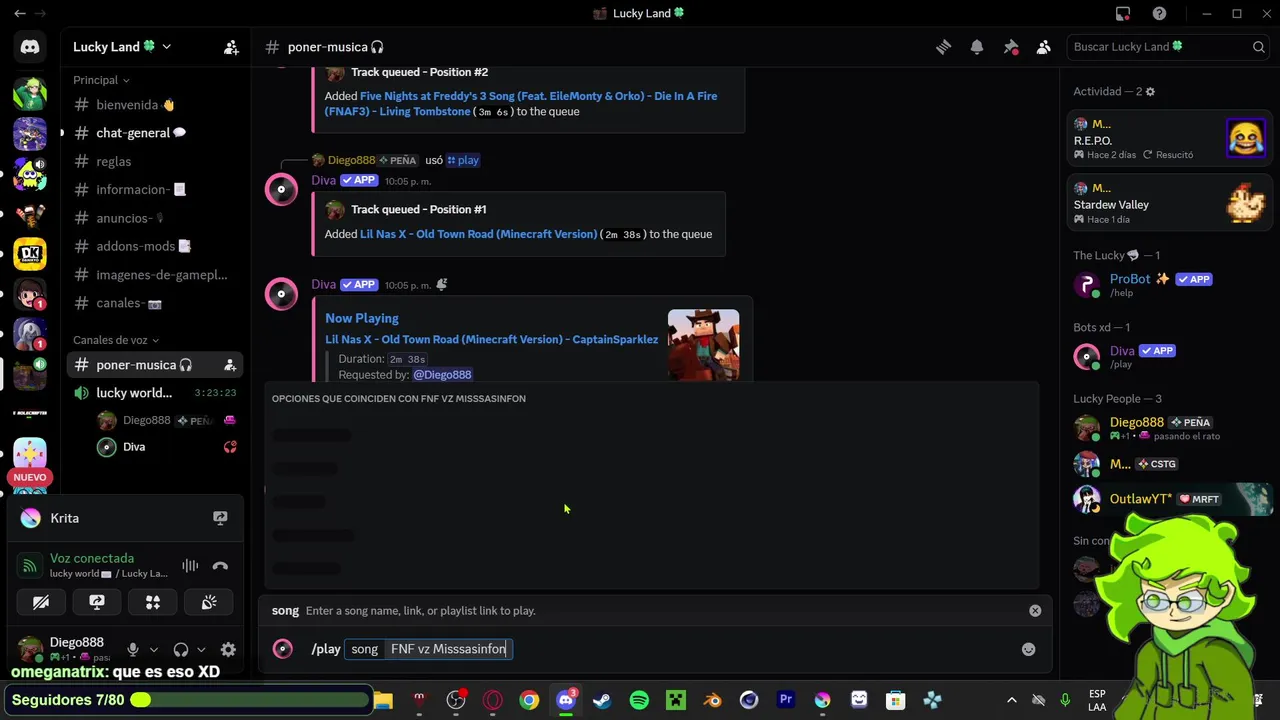Open Steam from the taskbar
1280x720 pixels.
[x=602, y=700]
